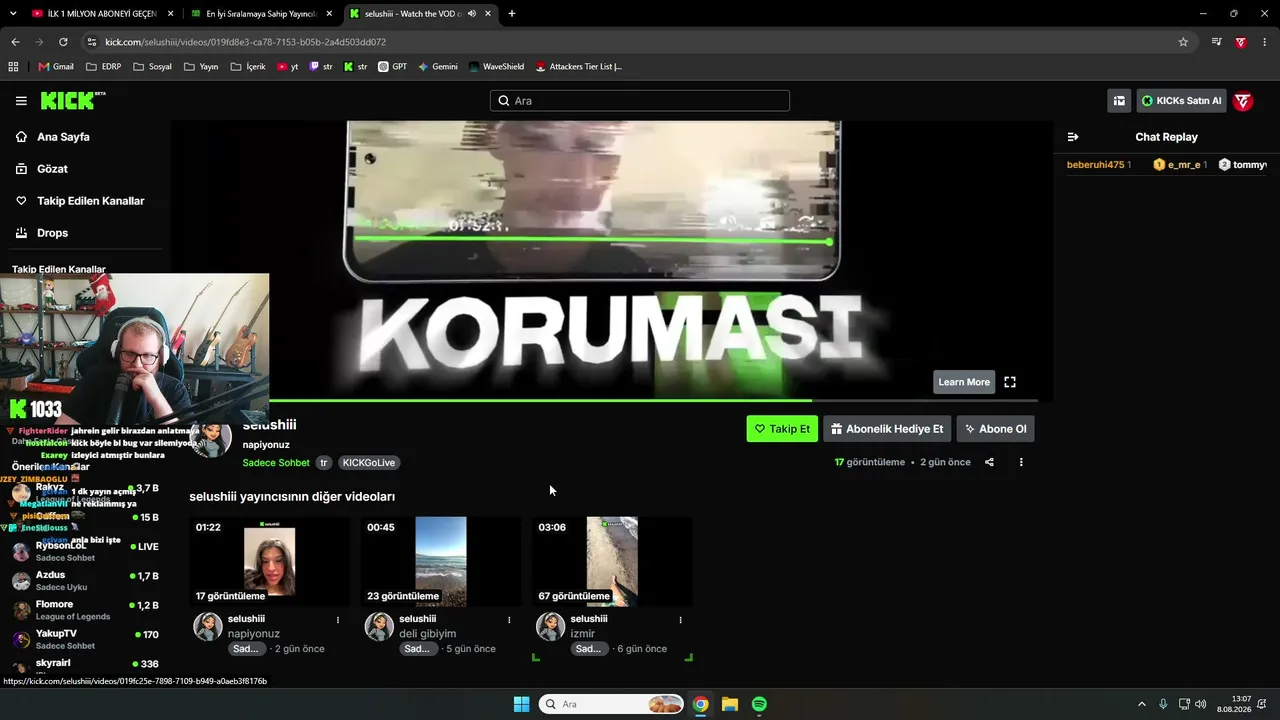Open the Gmail bookmark
This screenshot has height=720, width=1280.
point(56,67)
